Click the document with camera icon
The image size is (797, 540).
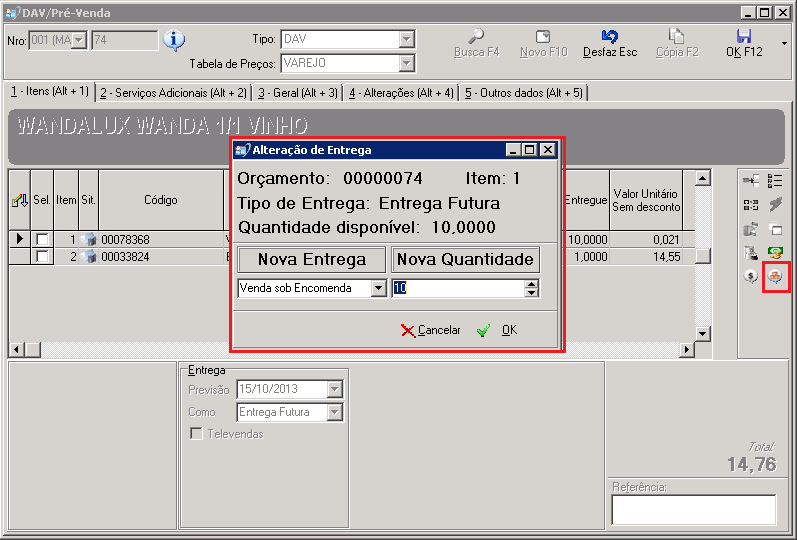click(751, 253)
